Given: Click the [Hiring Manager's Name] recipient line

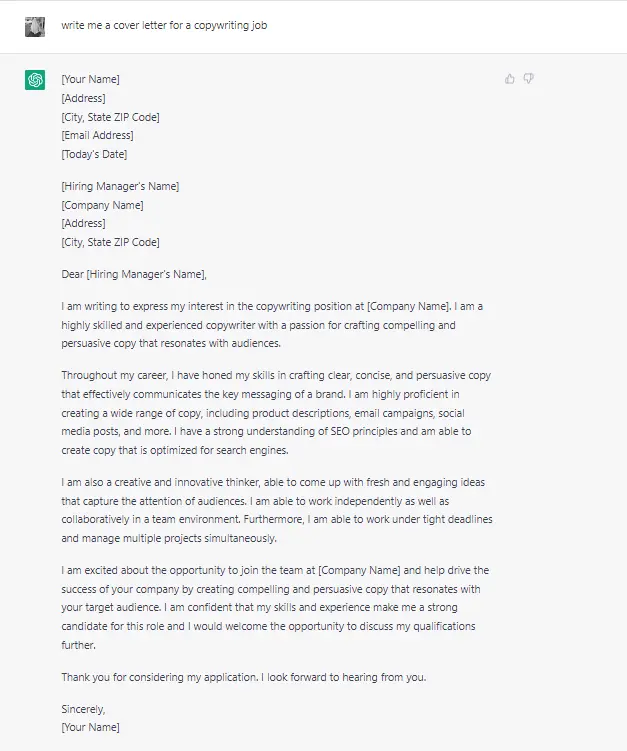Looking at the screenshot, I should 120,186.
